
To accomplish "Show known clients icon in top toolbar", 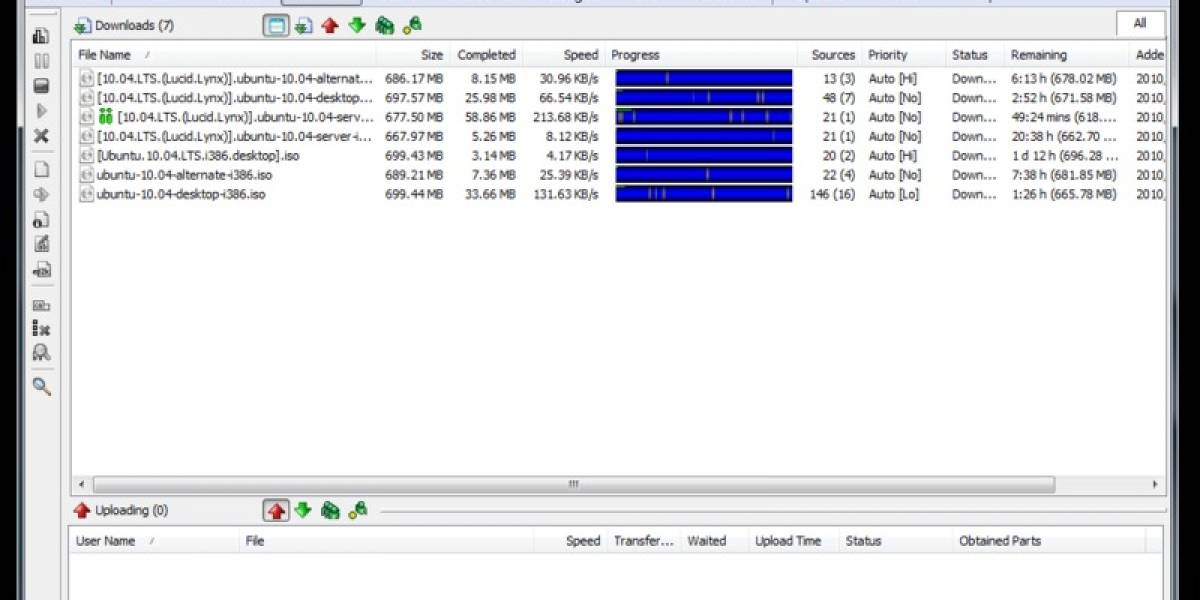I will pyautogui.click(x=411, y=25).
